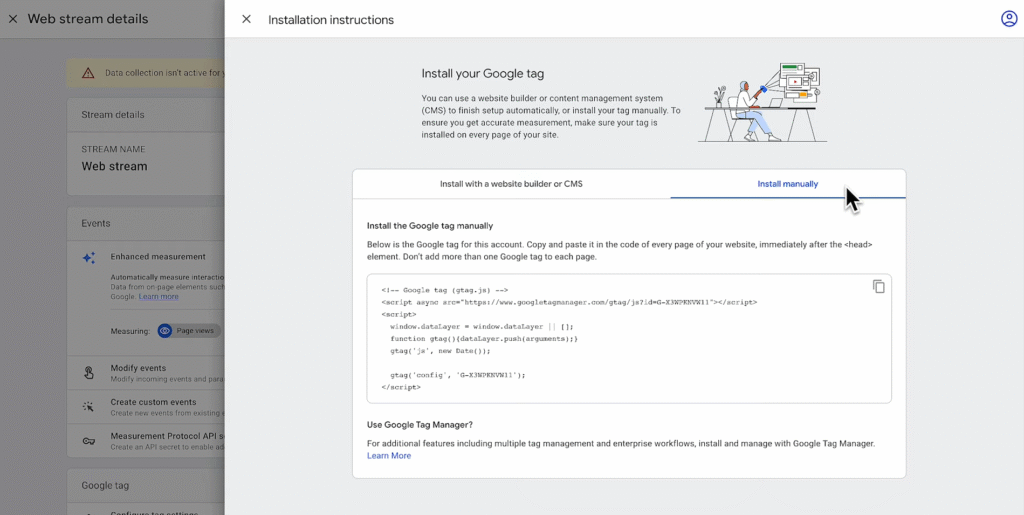The image size is (1024, 515).
Task: Click the 'Install your Google tag' title
Action: (x=483, y=73)
